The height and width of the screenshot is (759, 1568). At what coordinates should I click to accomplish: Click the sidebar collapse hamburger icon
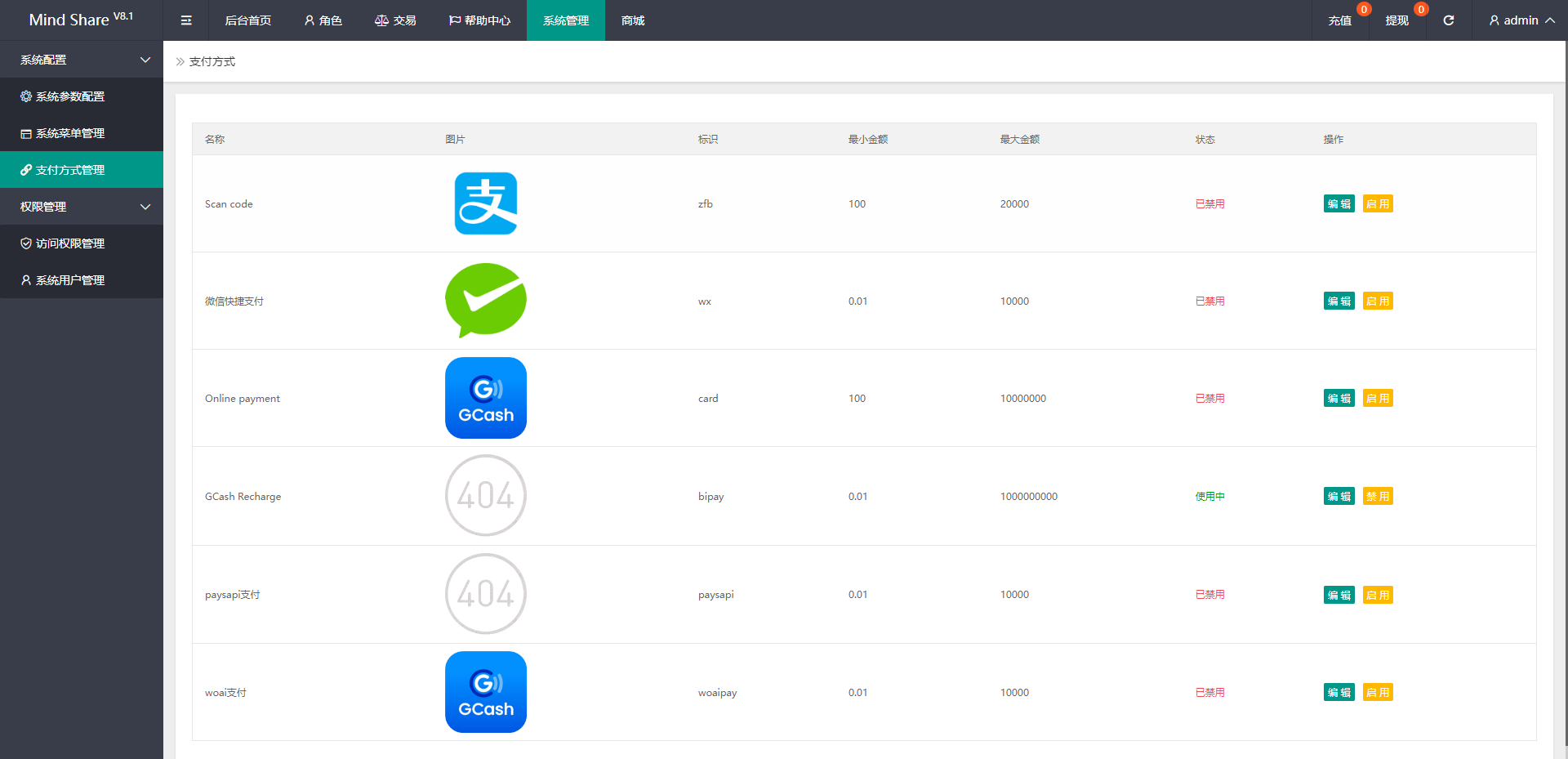pos(186,20)
